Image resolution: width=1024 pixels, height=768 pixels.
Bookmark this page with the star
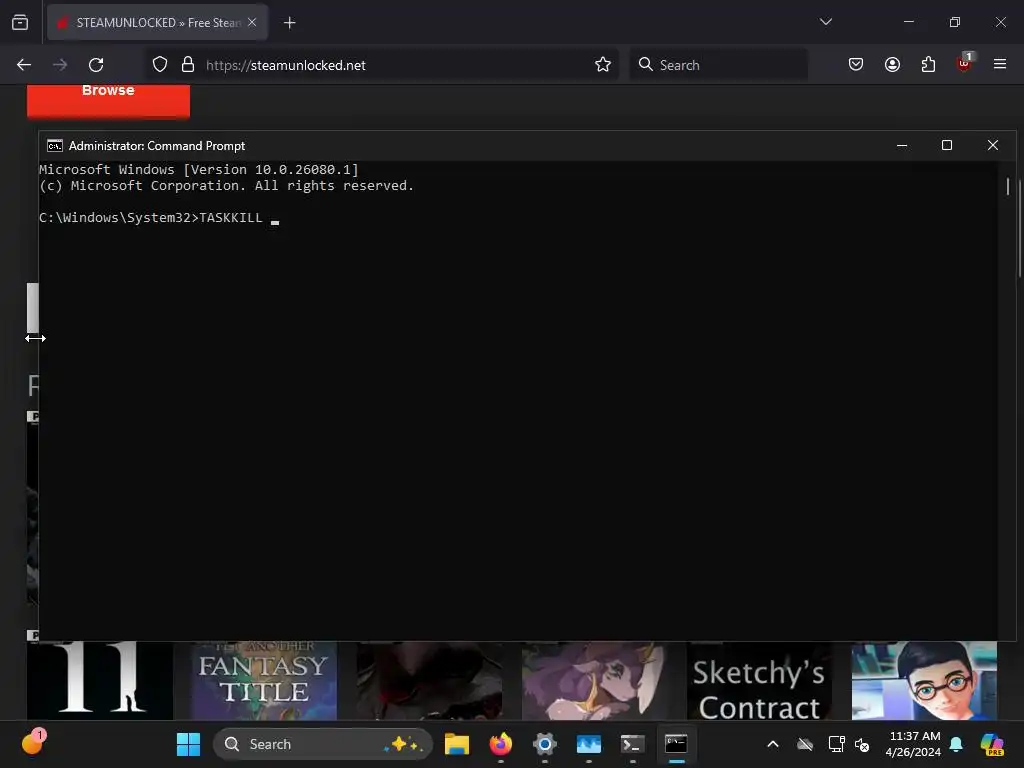click(x=603, y=65)
